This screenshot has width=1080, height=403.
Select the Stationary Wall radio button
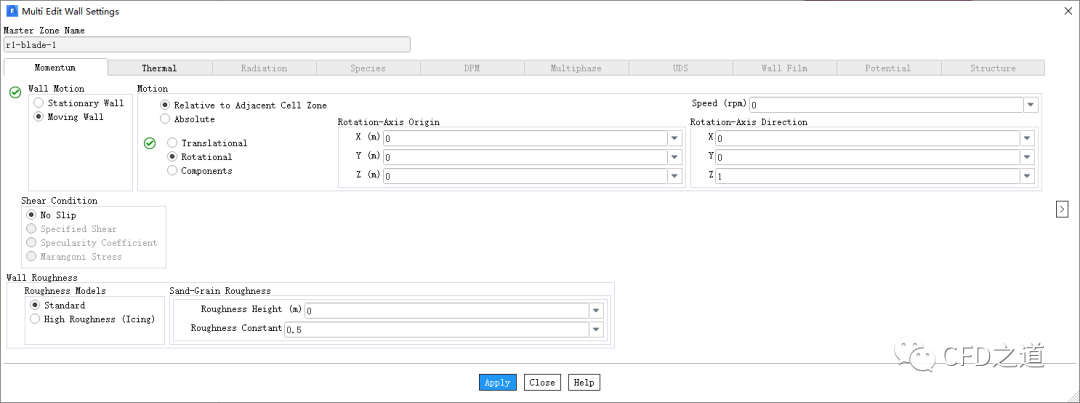click(x=39, y=103)
